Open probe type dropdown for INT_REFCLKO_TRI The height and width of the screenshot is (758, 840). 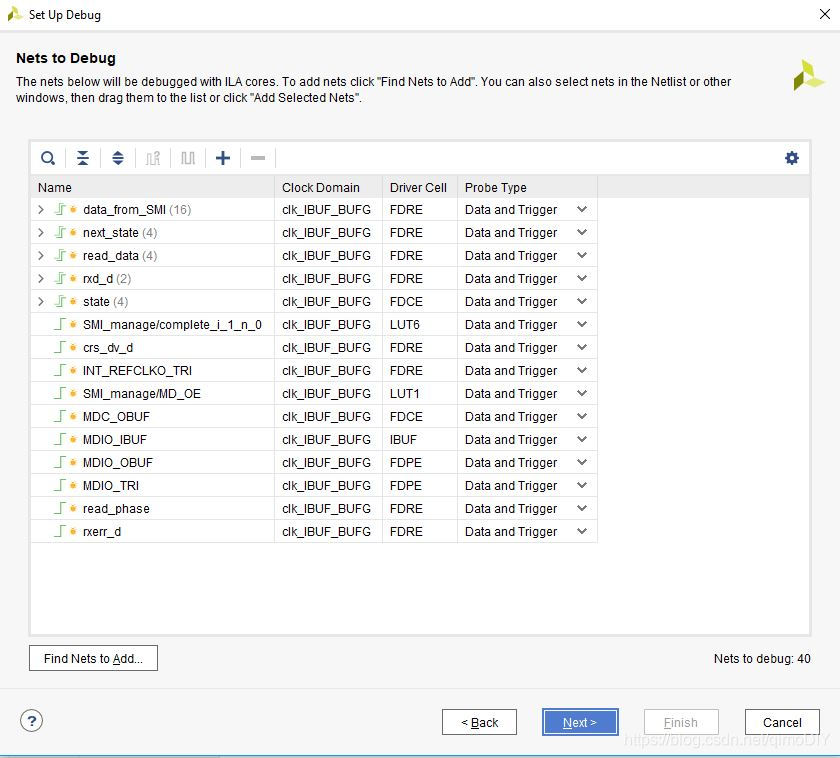click(582, 371)
